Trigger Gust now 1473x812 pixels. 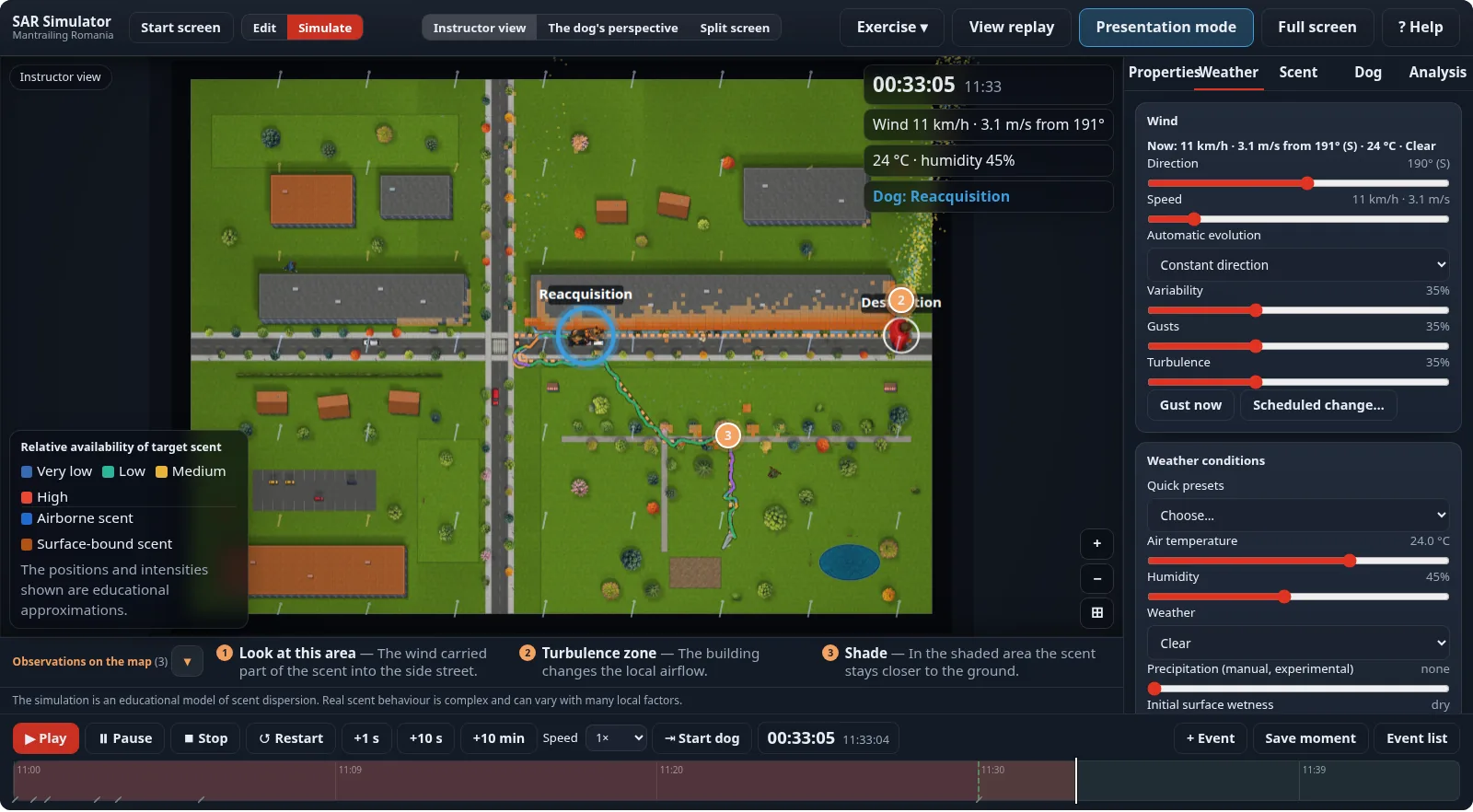pos(1190,405)
